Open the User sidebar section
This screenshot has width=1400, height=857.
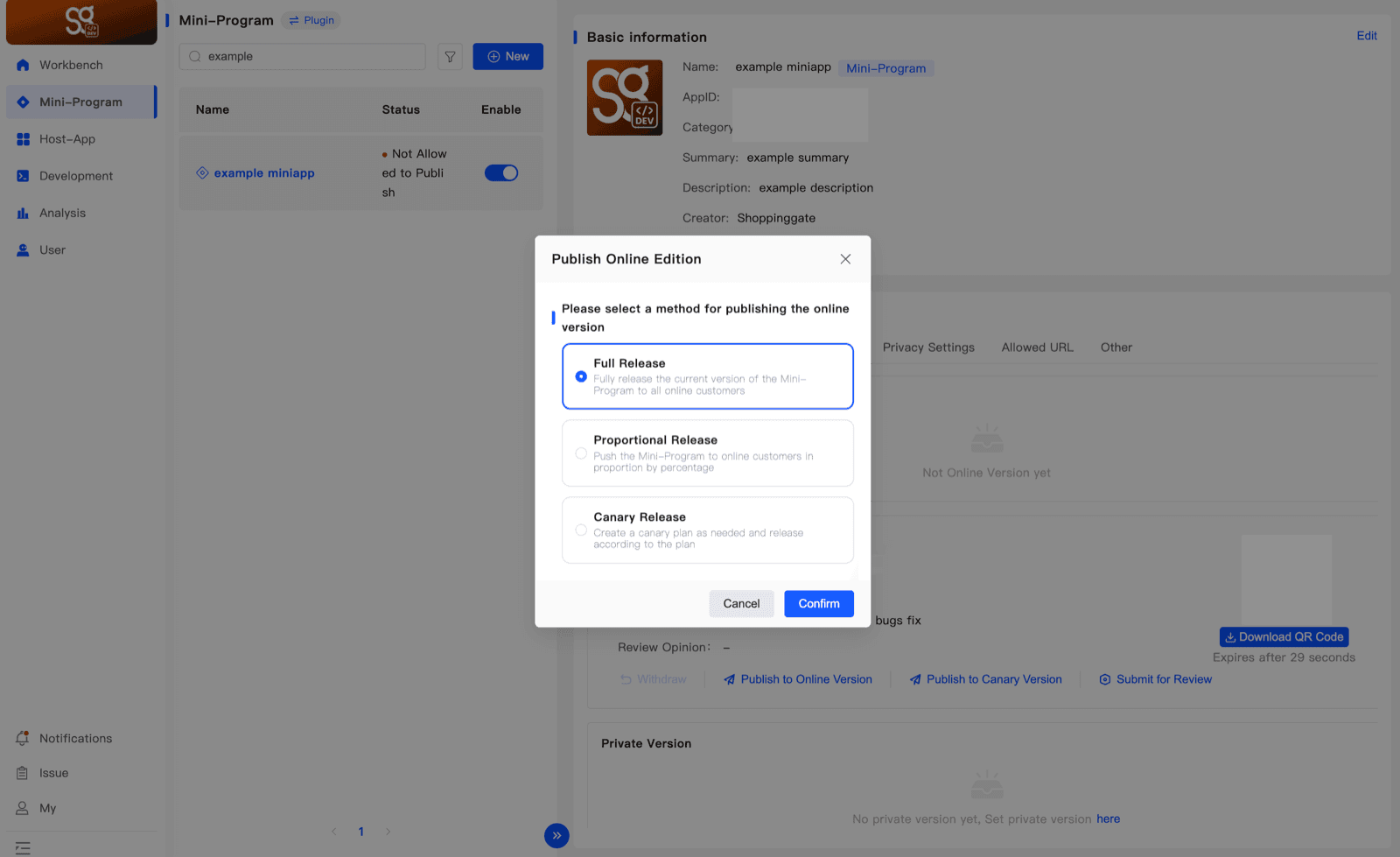52,250
